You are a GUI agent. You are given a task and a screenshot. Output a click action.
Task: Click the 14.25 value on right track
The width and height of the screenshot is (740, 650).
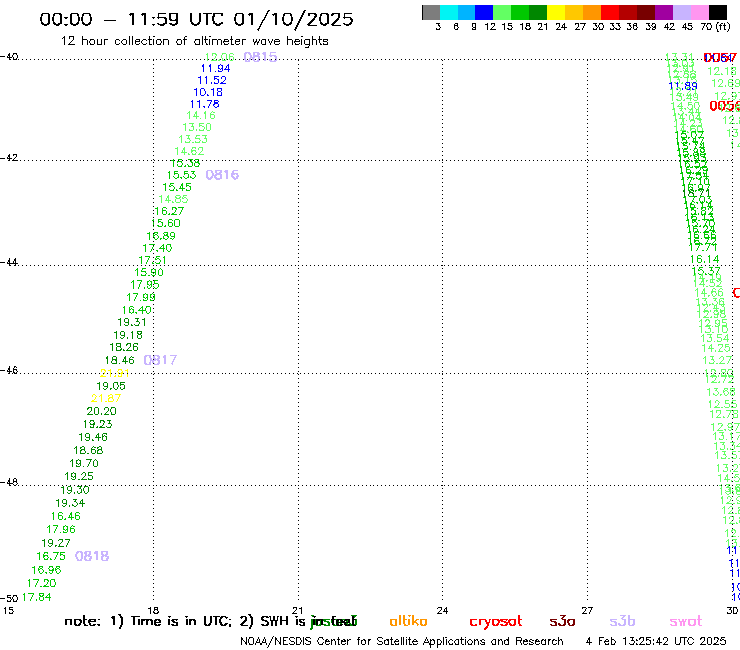716,348
